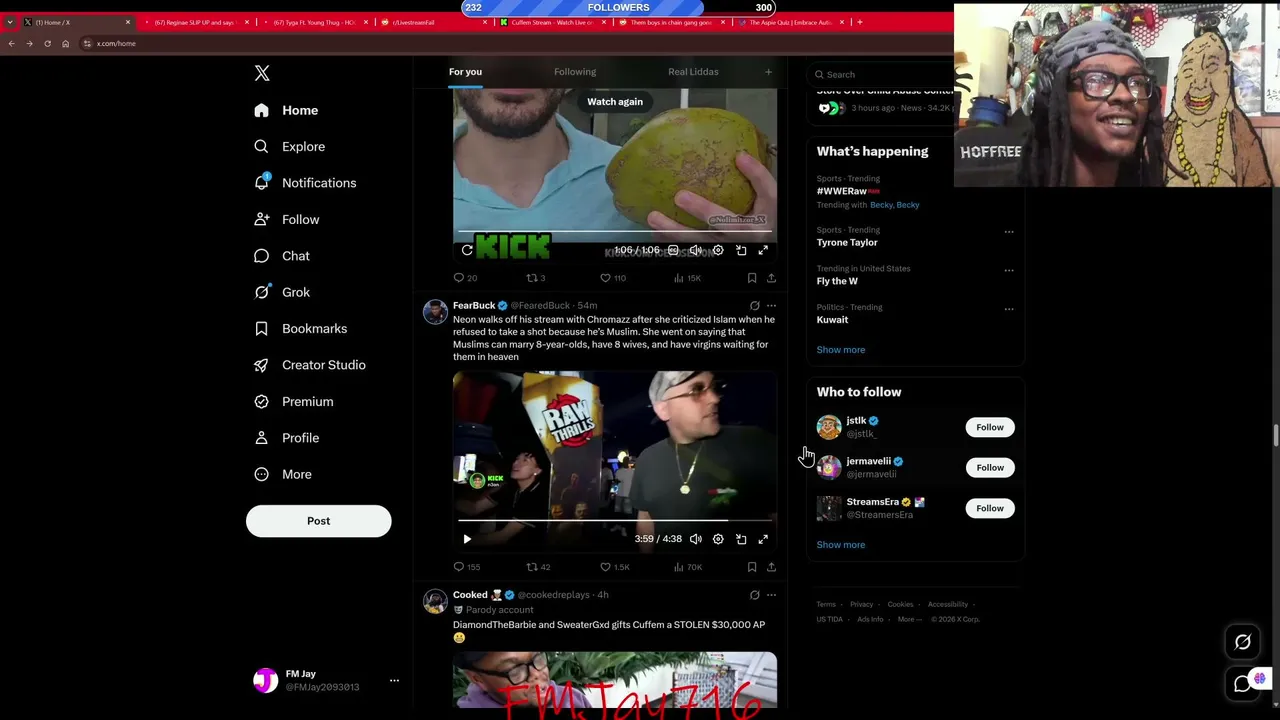Click Show more under Who to follow
Image resolution: width=1280 pixels, height=720 pixels.
pyautogui.click(x=841, y=545)
